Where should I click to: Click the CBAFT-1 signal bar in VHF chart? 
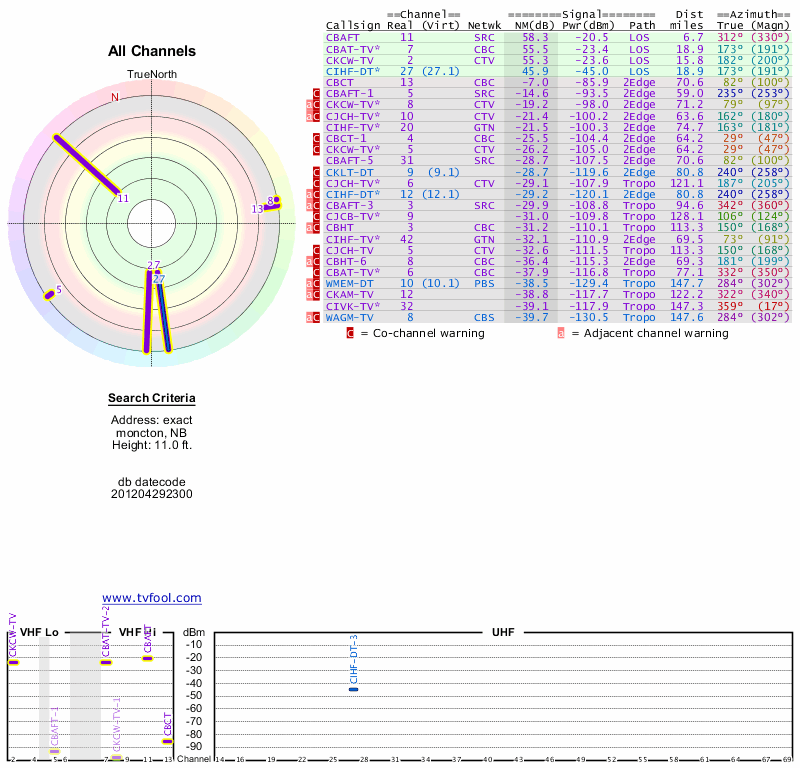coord(55,751)
